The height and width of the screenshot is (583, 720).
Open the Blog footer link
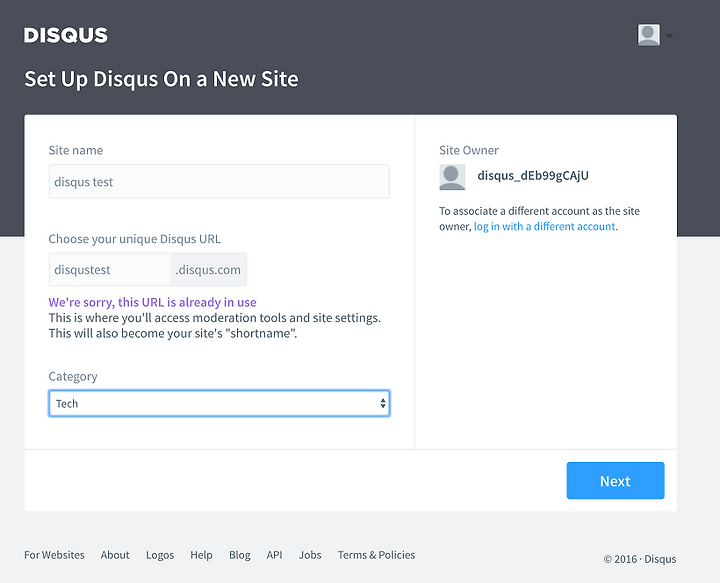239,555
